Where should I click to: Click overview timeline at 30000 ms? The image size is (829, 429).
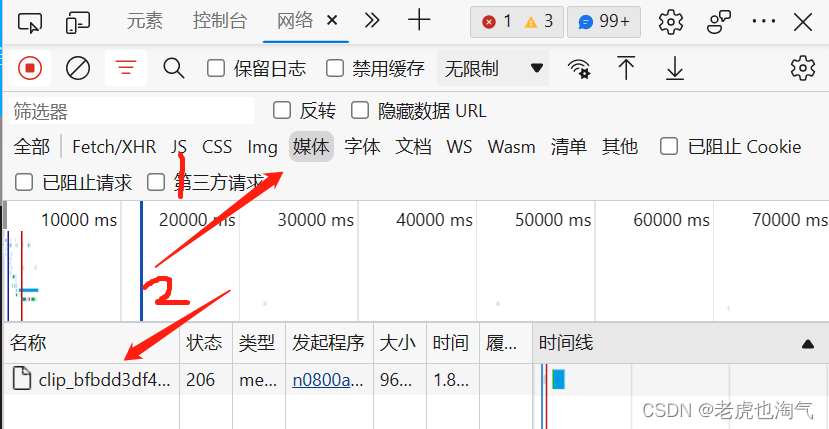coord(316,220)
